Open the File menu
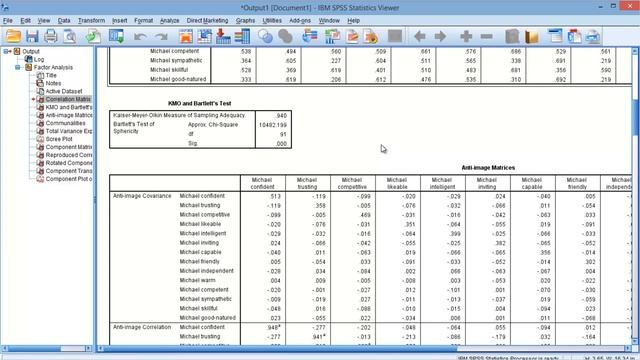This screenshot has width=640, height=360. 7,20
